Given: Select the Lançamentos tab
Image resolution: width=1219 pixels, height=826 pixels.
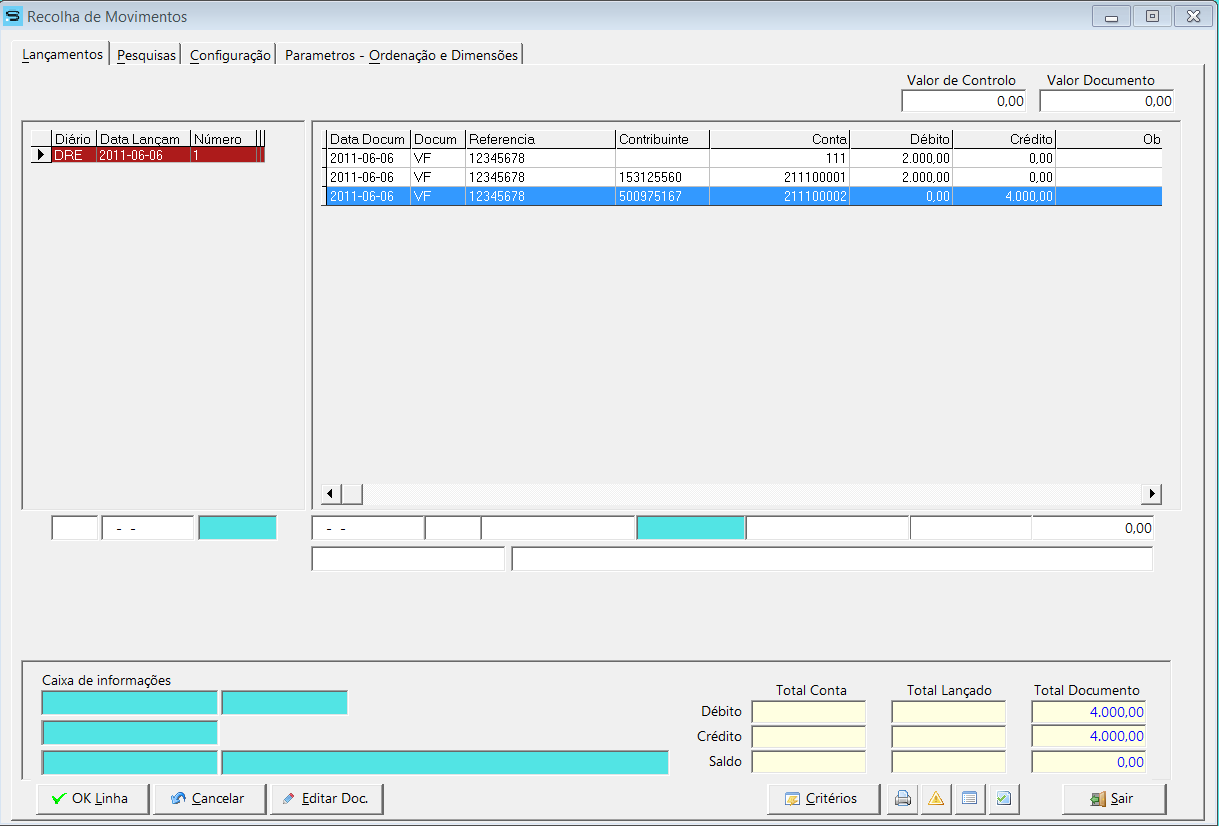Looking at the screenshot, I should coord(63,55).
